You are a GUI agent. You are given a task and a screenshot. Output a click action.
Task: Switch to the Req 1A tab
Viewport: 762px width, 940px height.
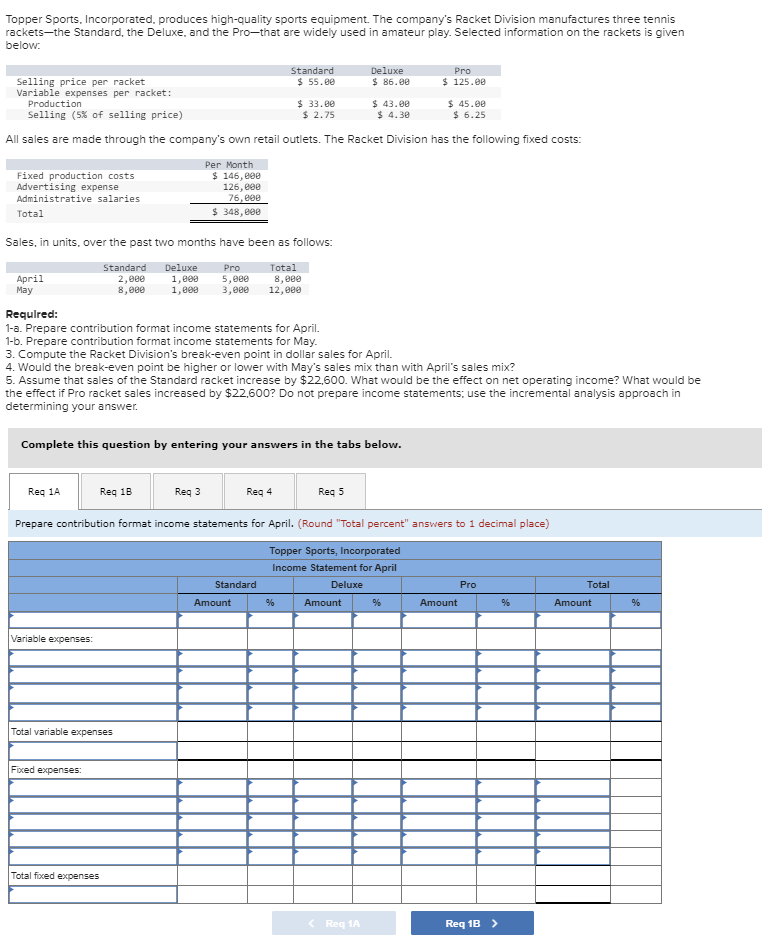click(44, 492)
